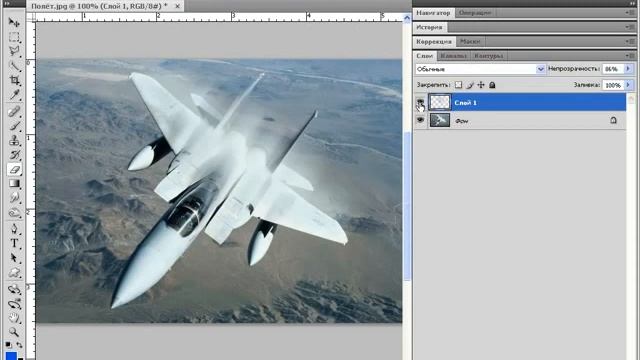Screen dimensions: 640x360
Task: Open the Заливка fill slider arrow
Action: [628, 85]
